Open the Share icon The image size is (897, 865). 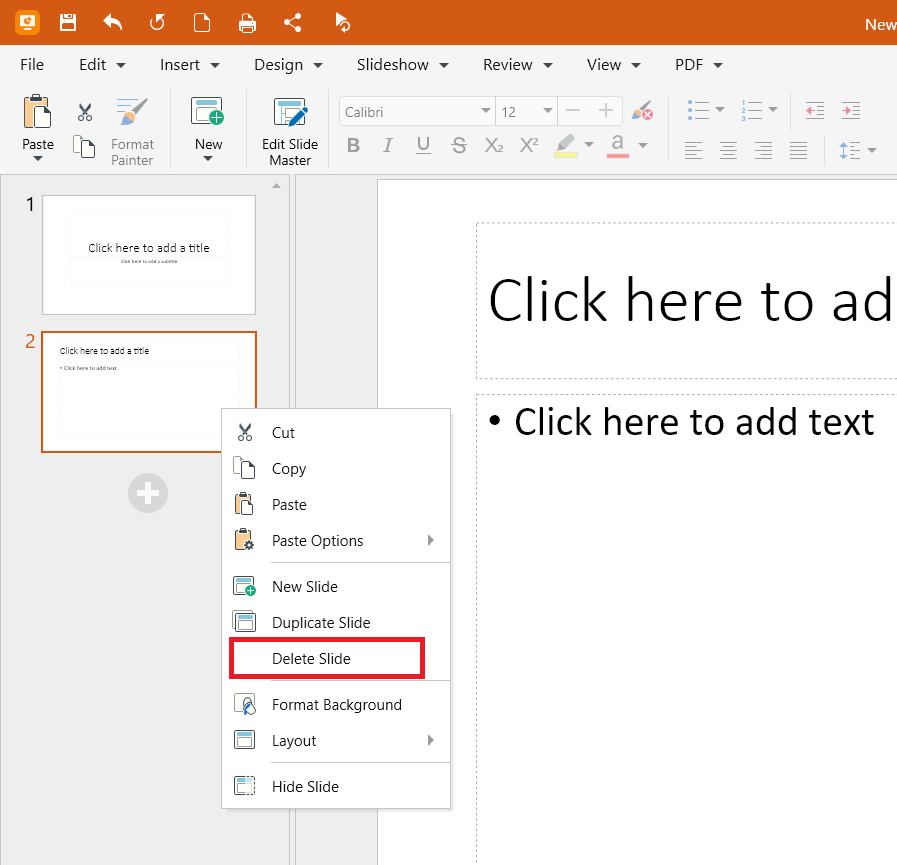coord(292,23)
